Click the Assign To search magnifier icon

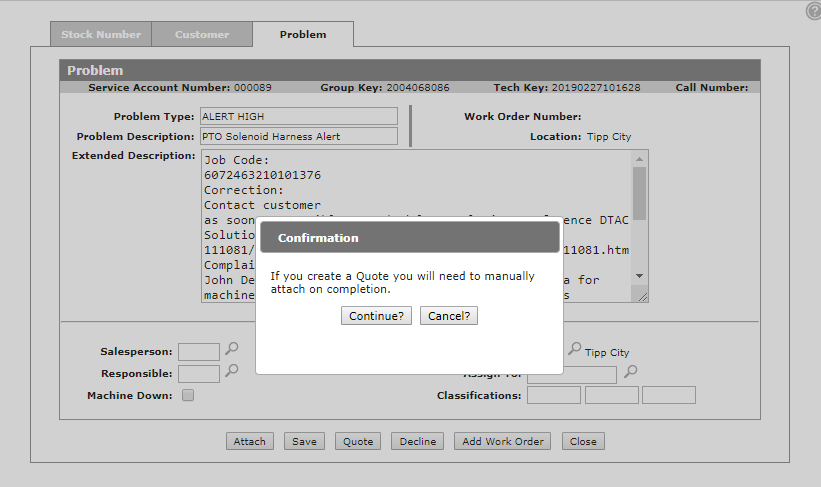tap(630, 372)
